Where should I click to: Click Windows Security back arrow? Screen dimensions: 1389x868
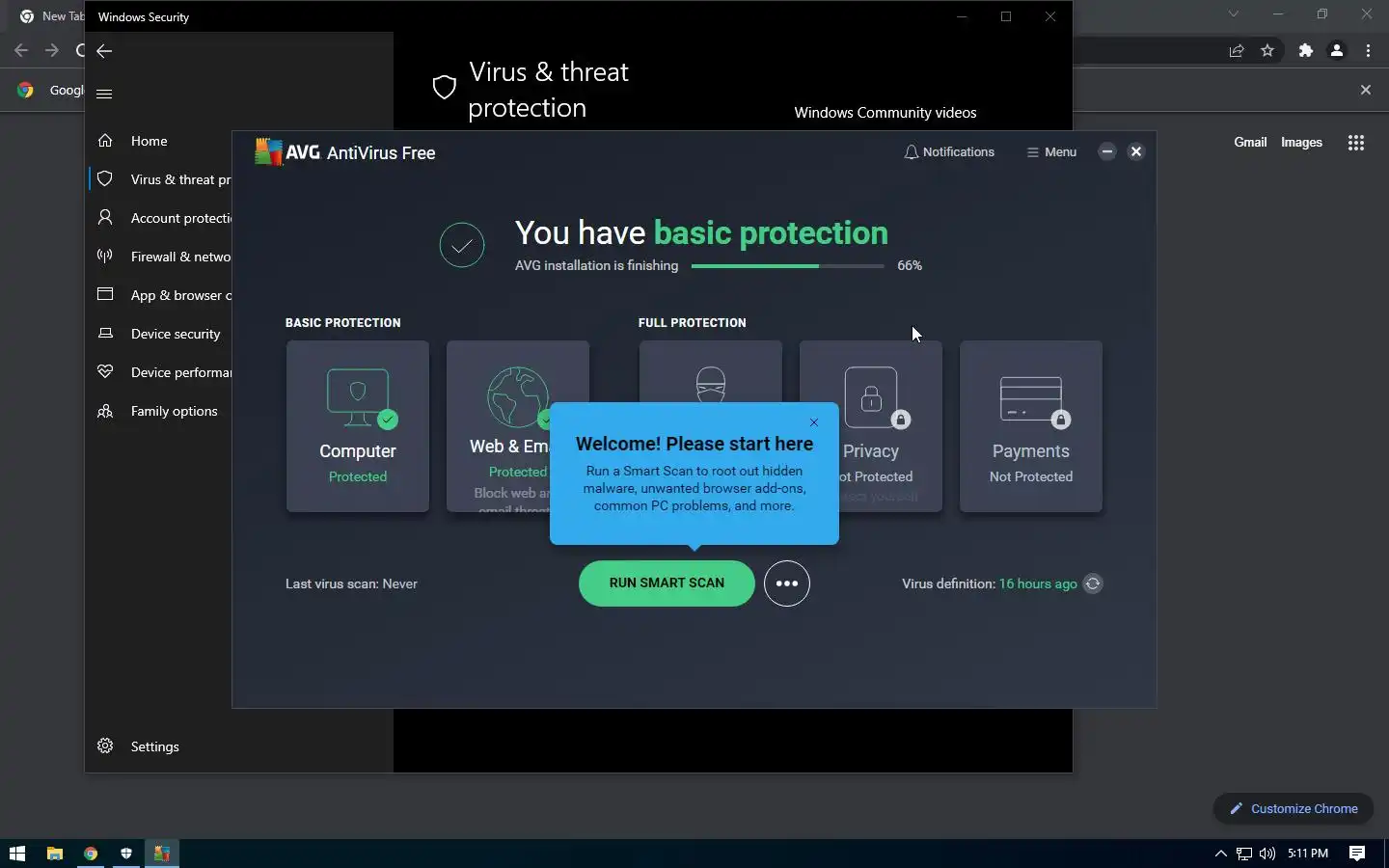[104, 51]
